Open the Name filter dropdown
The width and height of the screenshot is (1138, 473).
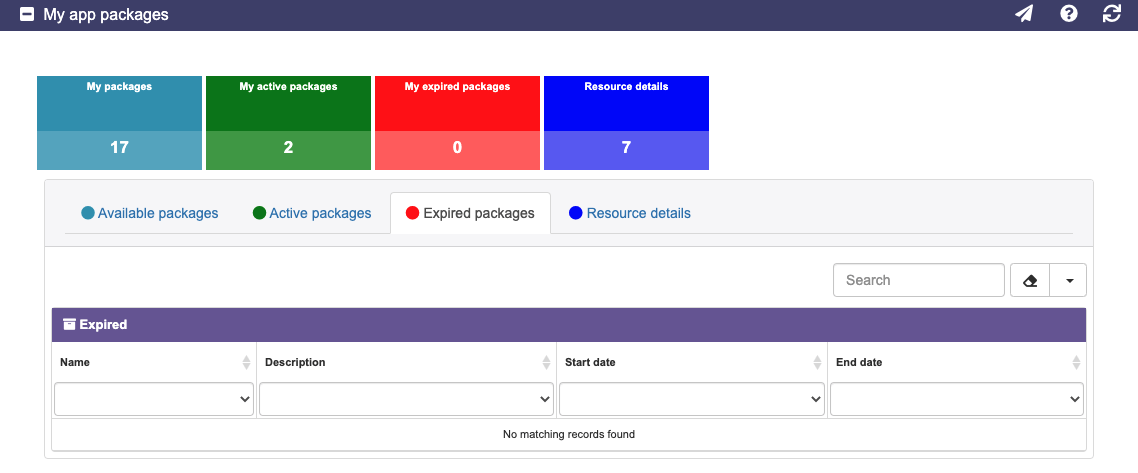click(154, 399)
